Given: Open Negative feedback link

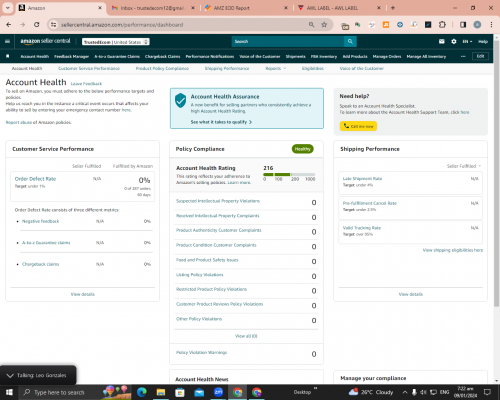Looking at the screenshot, I should (40, 221).
